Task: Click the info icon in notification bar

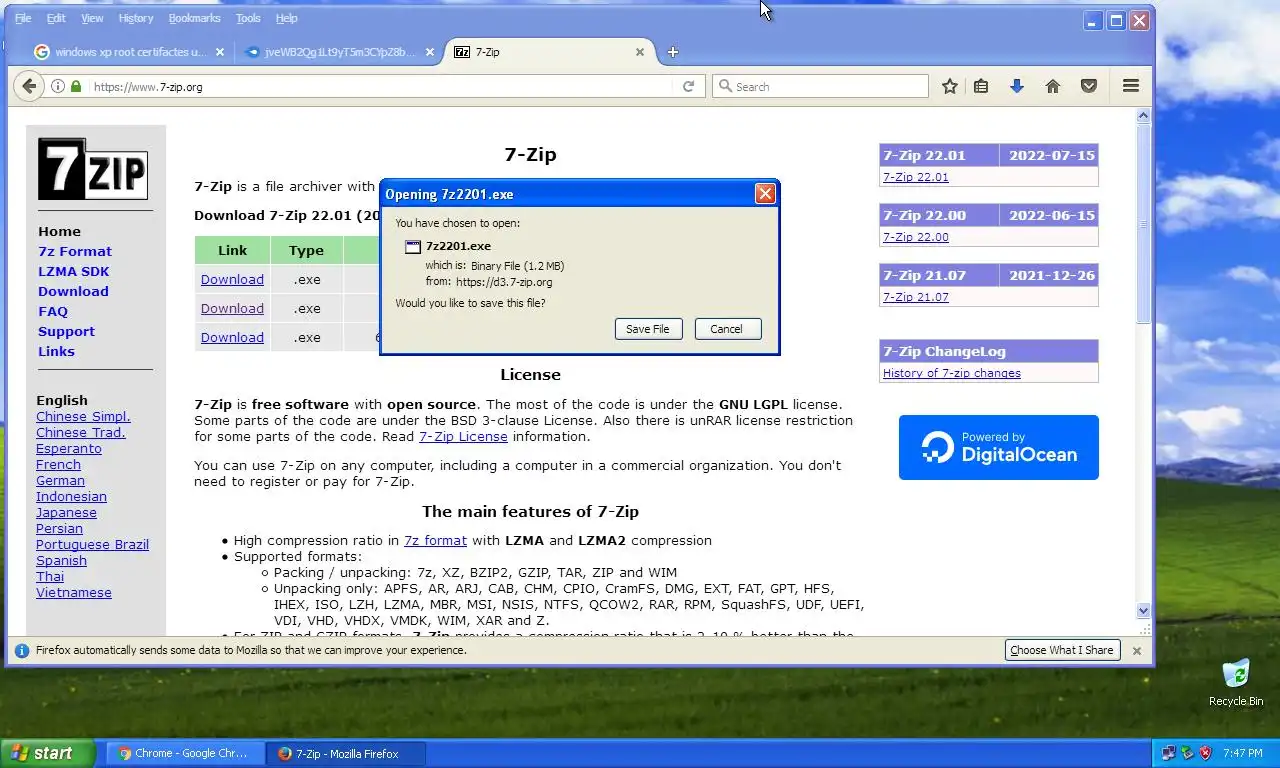Action: click(21, 650)
